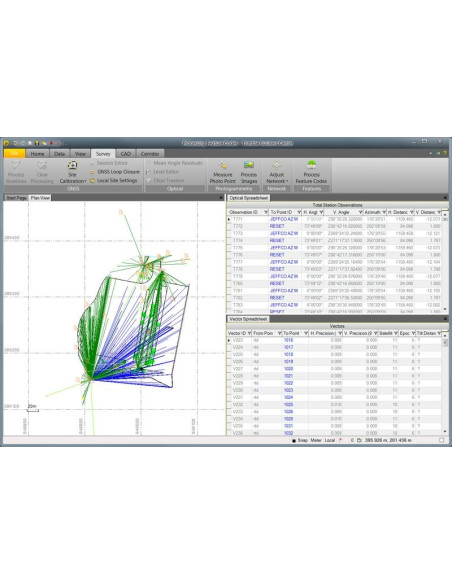Switch to the Data ribbon tab
This screenshot has height=584, width=452.
pos(60,153)
